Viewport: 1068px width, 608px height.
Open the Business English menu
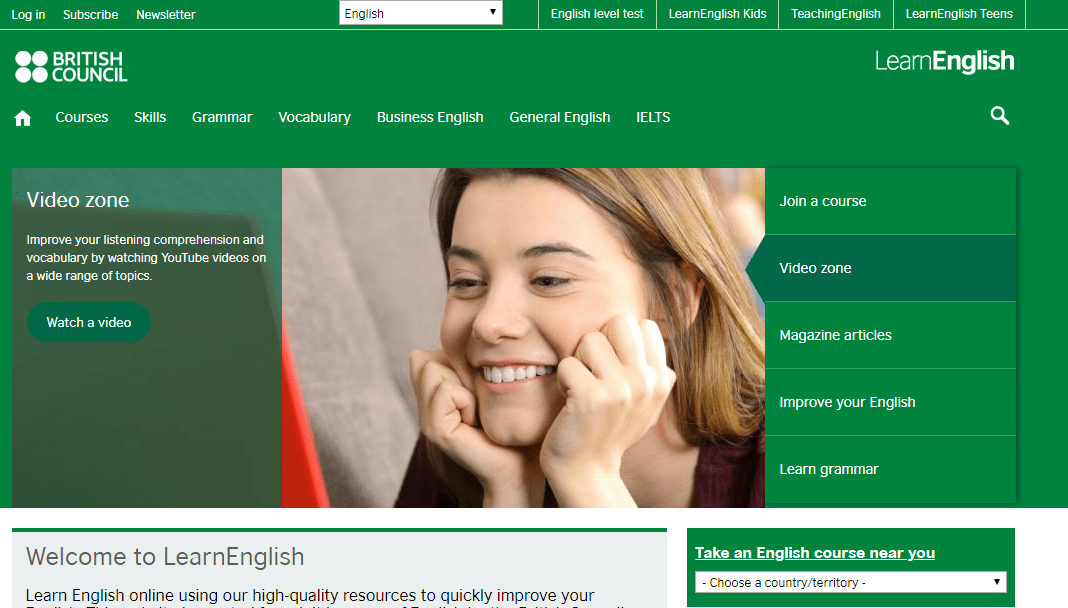(x=430, y=117)
